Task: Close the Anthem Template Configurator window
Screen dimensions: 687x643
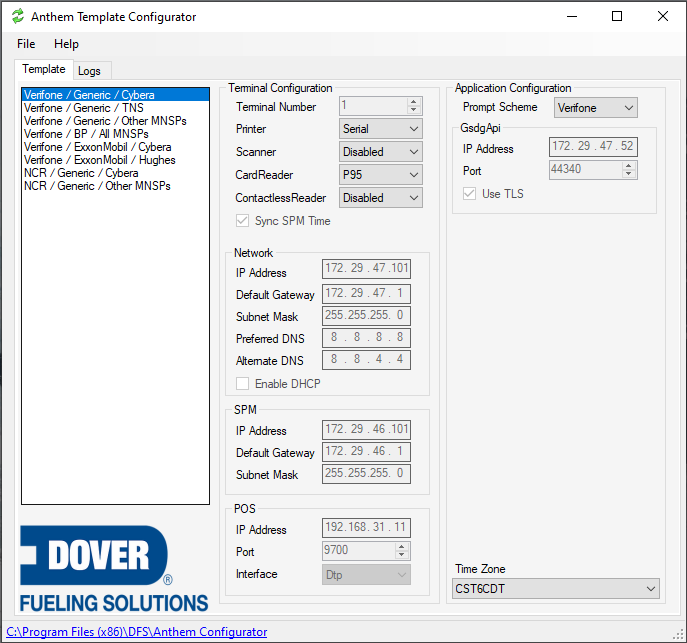Action: (x=662, y=17)
